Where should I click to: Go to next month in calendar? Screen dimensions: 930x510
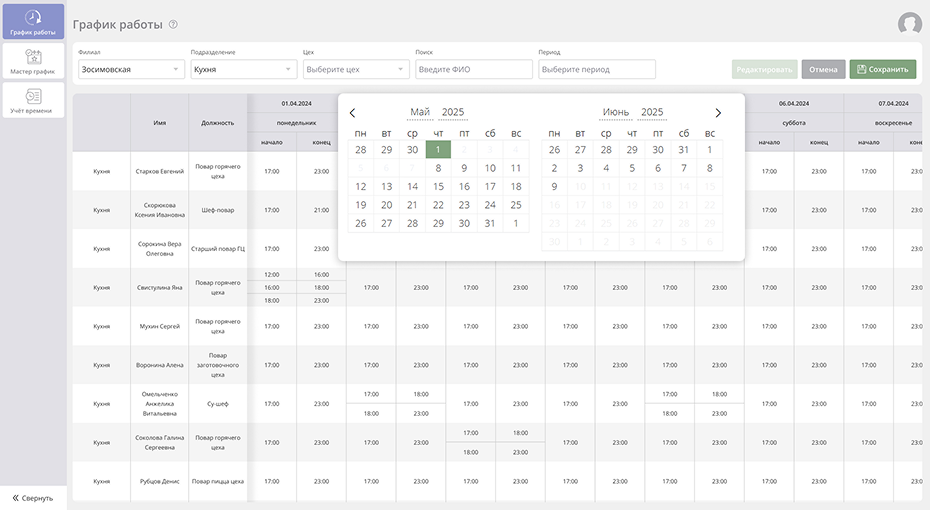coord(718,113)
